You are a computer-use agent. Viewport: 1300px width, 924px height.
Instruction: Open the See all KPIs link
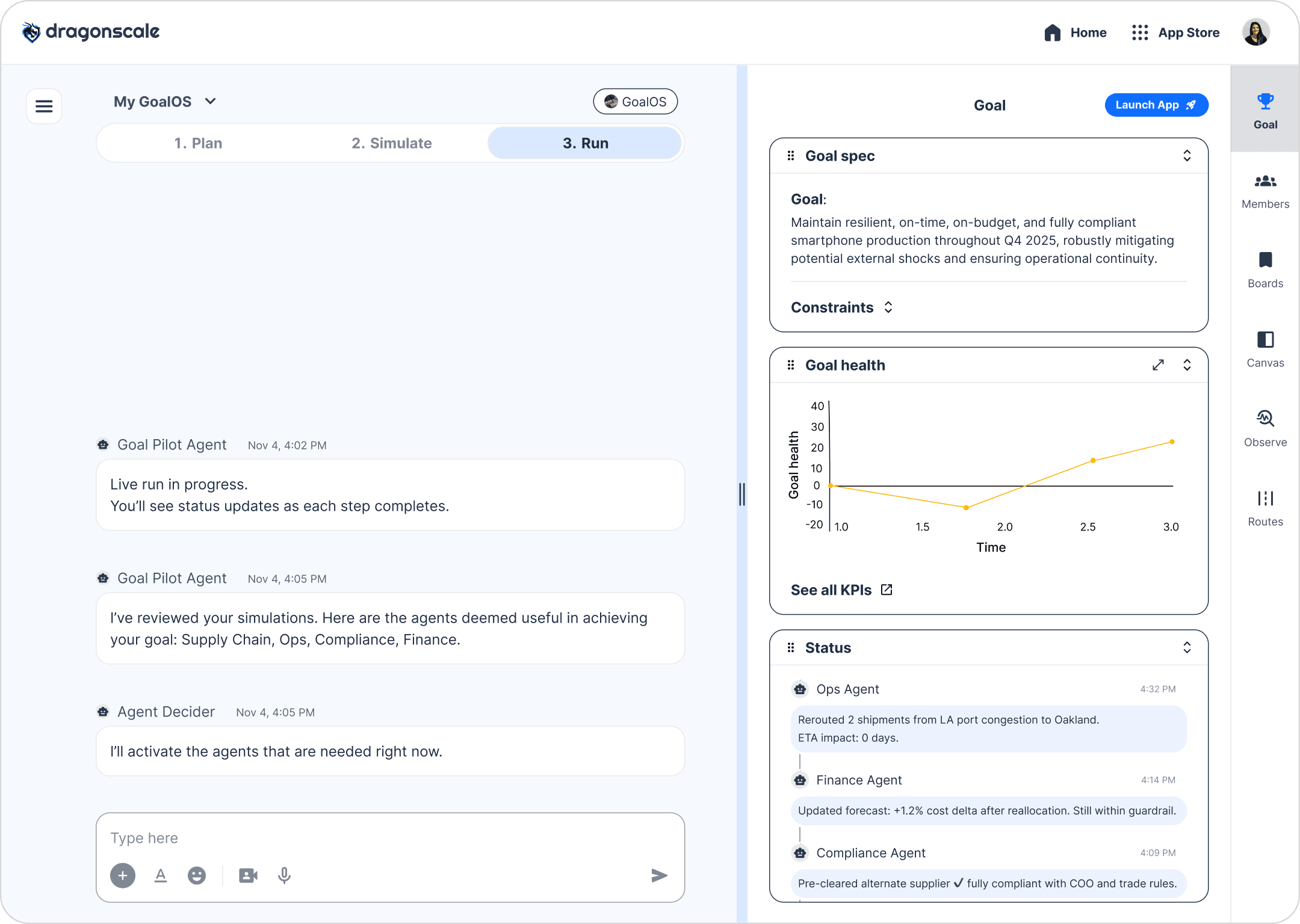841,590
